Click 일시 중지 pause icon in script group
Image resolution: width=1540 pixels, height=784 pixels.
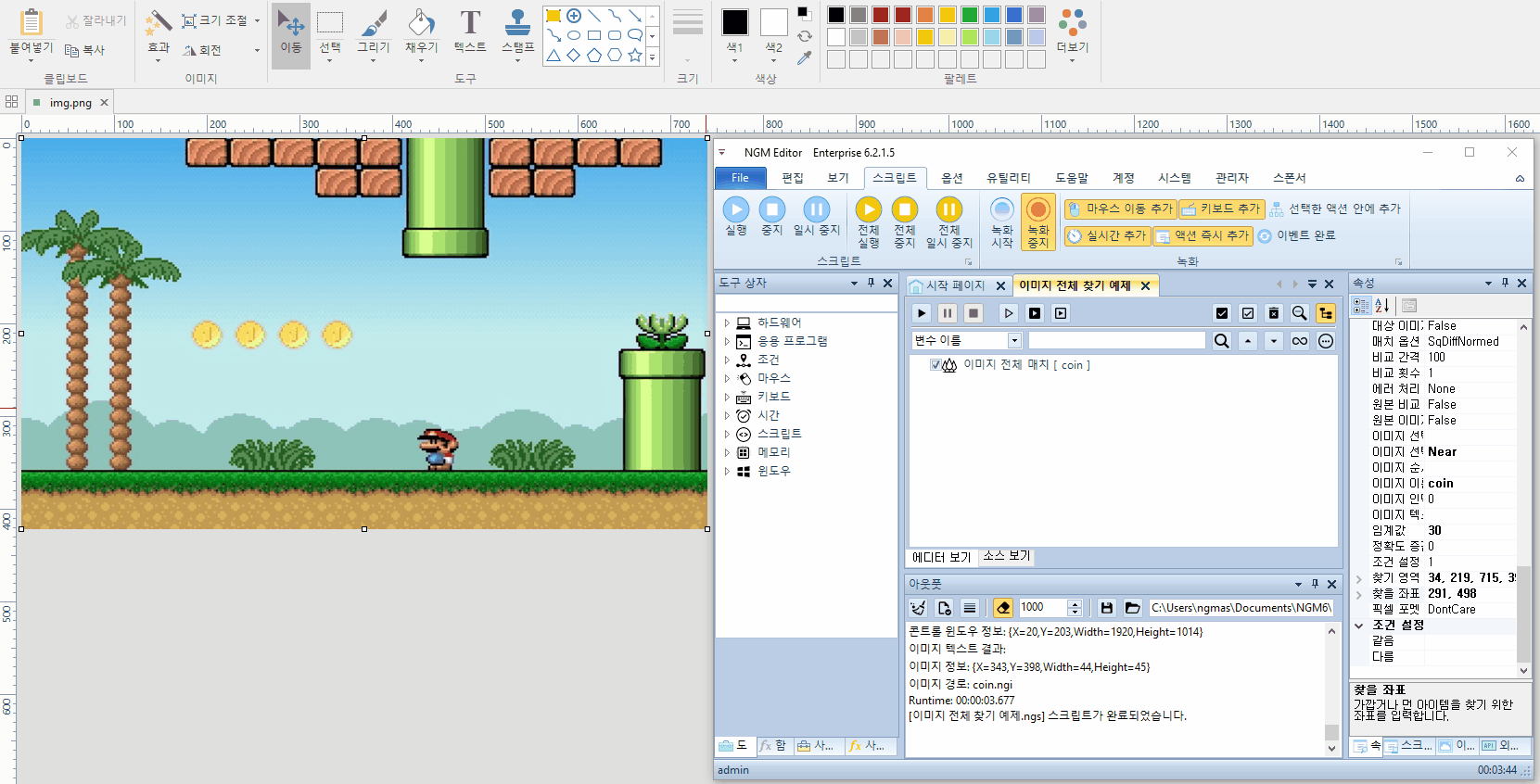(816, 217)
